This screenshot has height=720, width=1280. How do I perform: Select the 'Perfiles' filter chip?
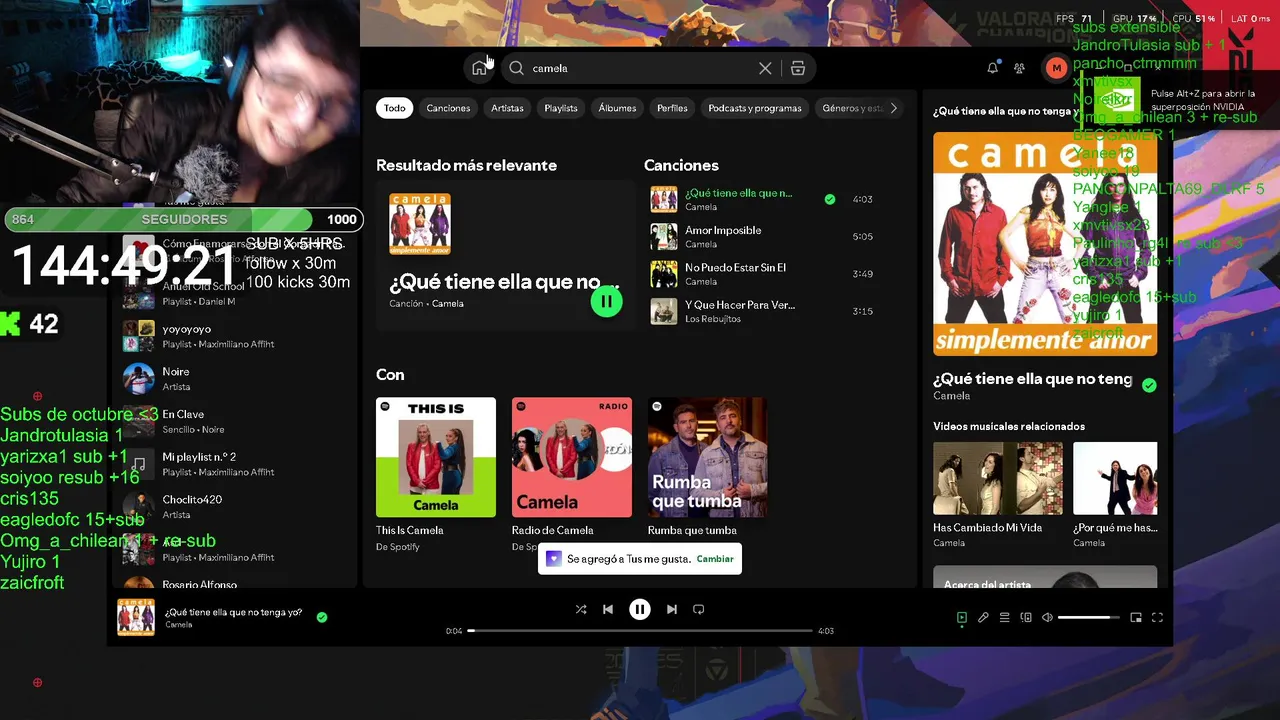(x=672, y=108)
